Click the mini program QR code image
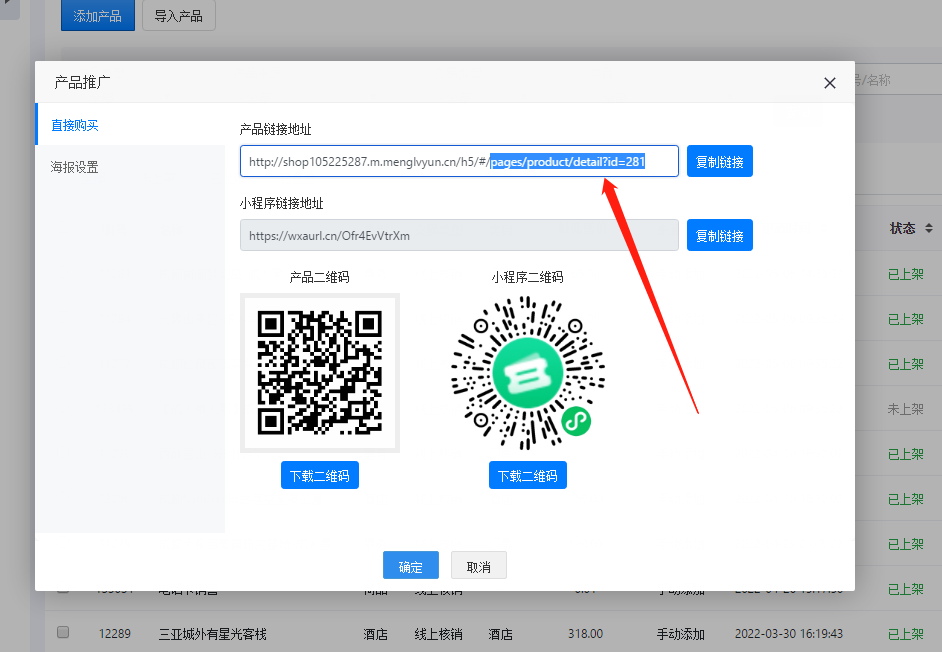Screen dimensions: 942x652 (x=527, y=373)
